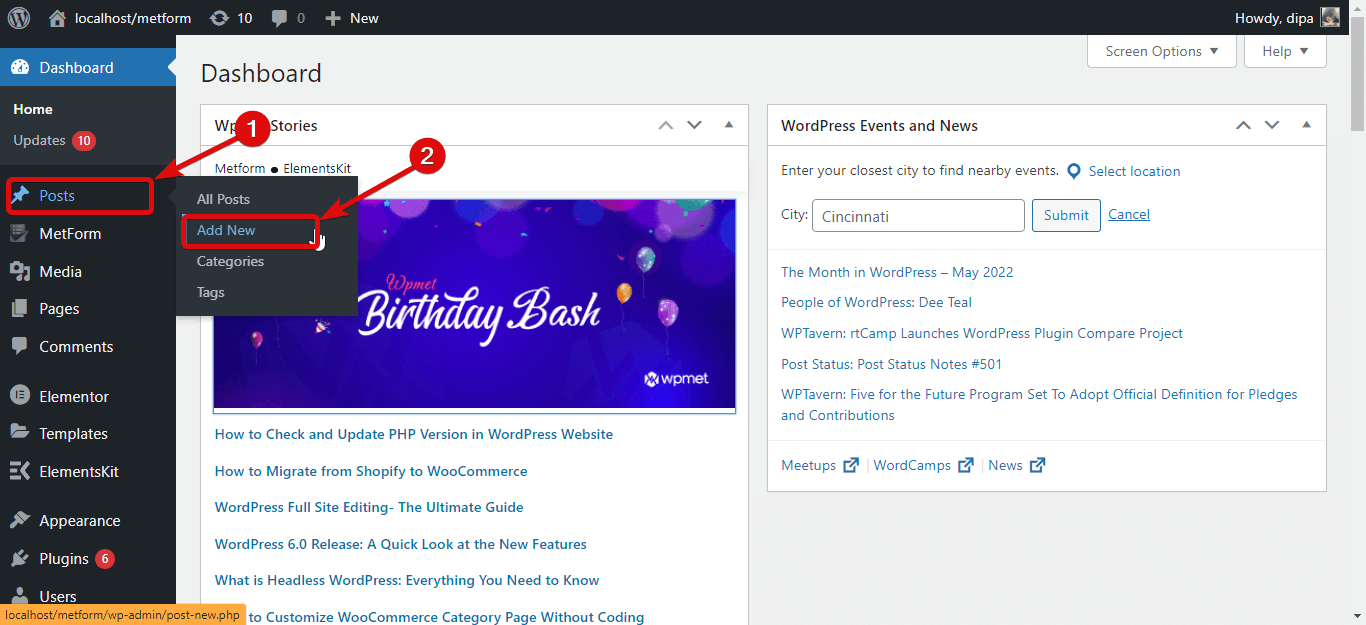Click the Templates folder icon

[x=20, y=433]
